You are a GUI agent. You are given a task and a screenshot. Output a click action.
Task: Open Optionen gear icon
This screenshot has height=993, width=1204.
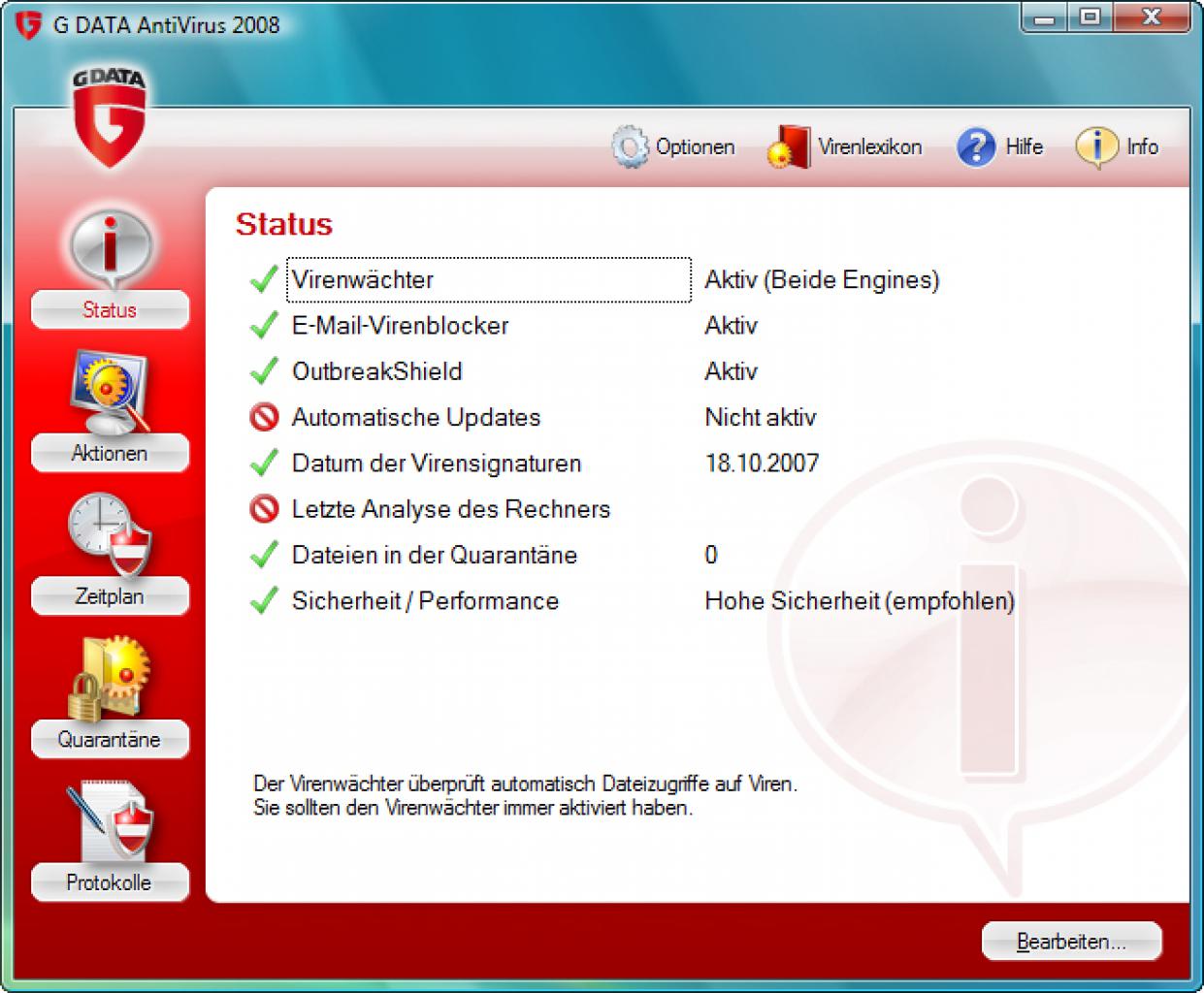pyautogui.click(x=630, y=147)
